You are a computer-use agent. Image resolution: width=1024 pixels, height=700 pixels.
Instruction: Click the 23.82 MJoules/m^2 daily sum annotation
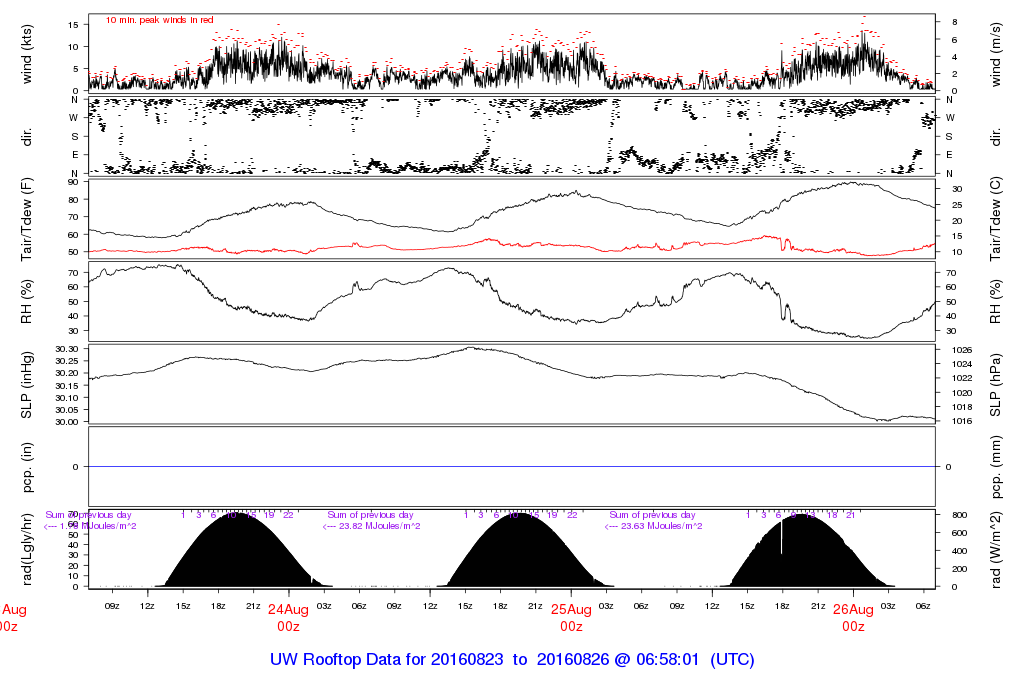tap(371, 526)
